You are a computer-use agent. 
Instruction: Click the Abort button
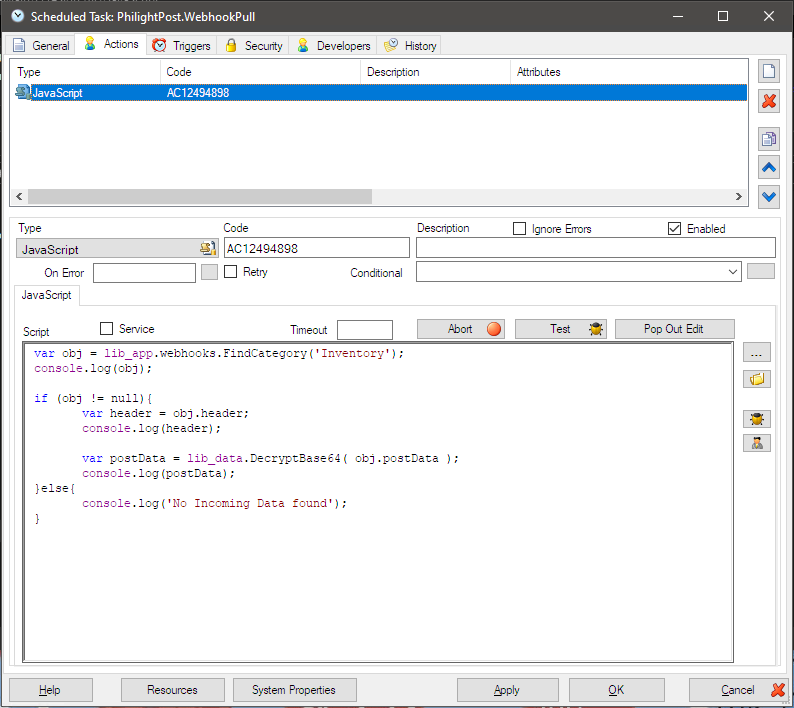(461, 329)
